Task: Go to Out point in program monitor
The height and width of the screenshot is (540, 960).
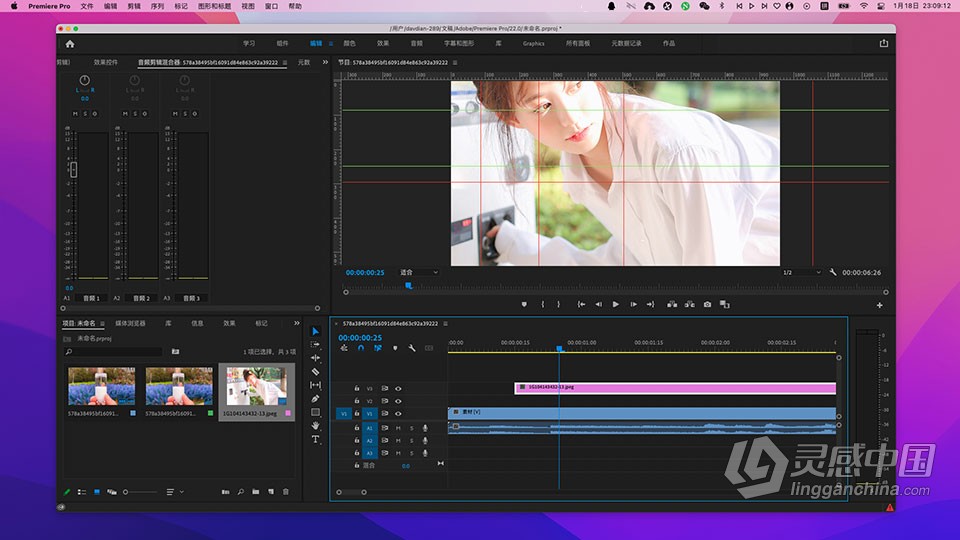Action: [x=650, y=304]
